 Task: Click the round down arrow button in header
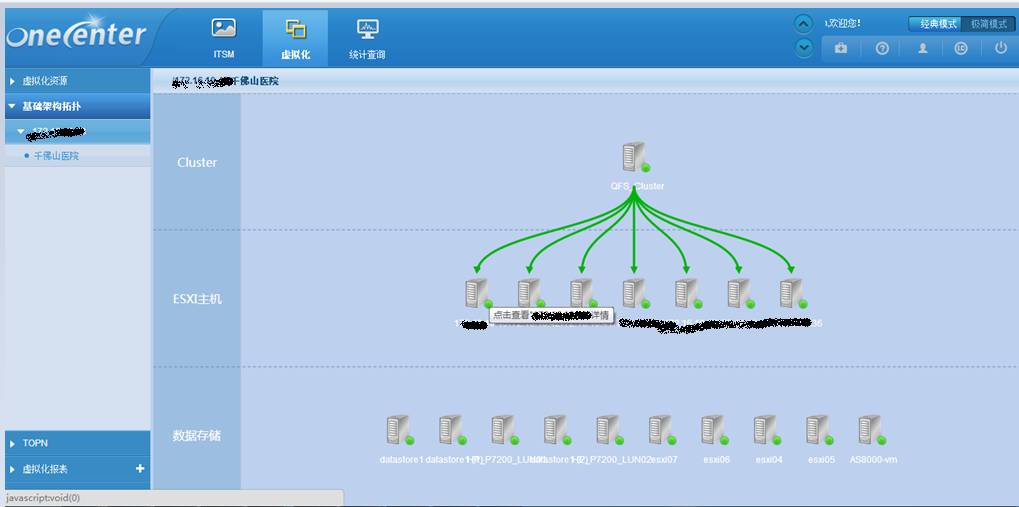(x=803, y=47)
